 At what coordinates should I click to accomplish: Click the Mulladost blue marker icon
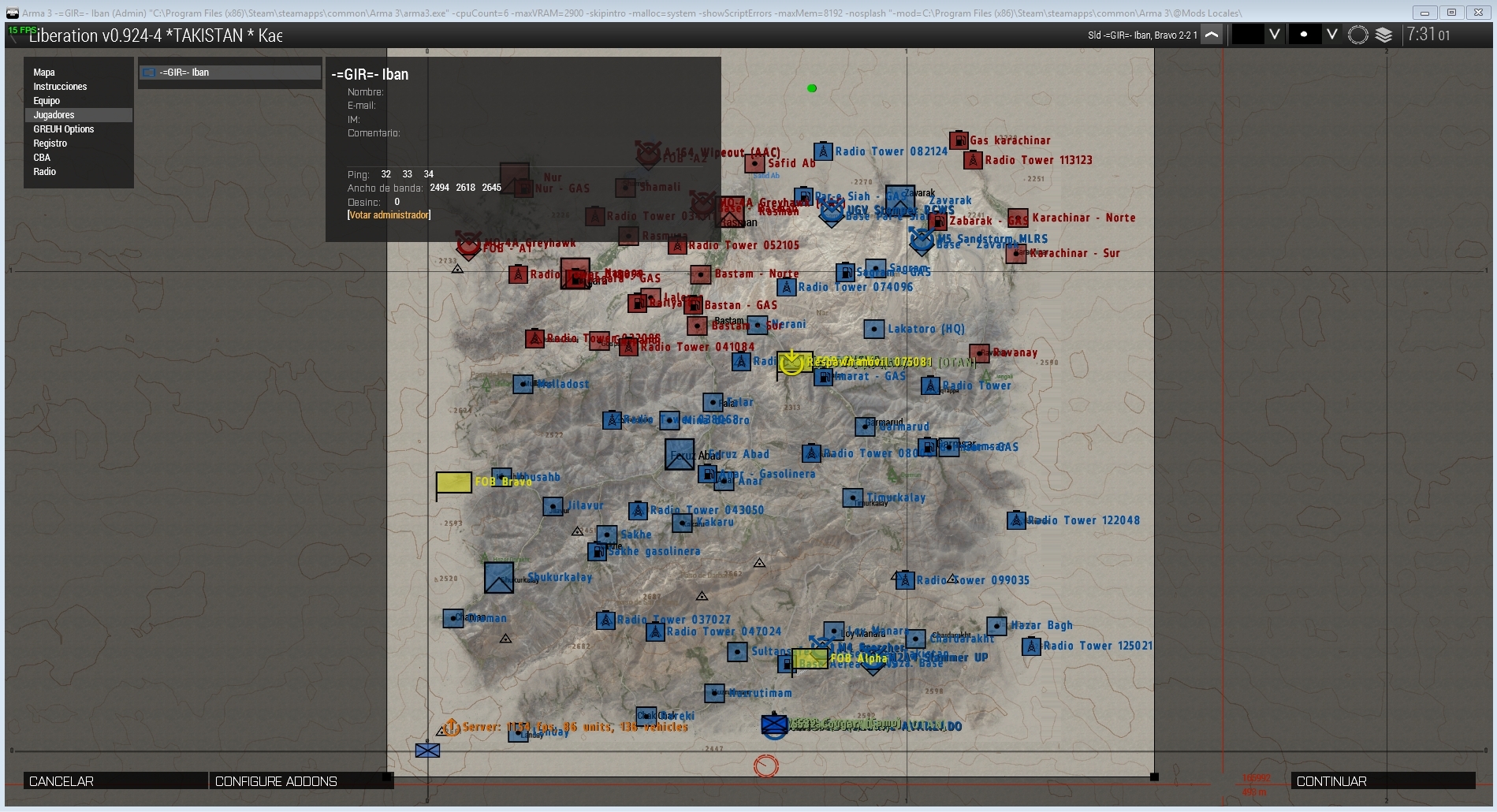coord(523,384)
